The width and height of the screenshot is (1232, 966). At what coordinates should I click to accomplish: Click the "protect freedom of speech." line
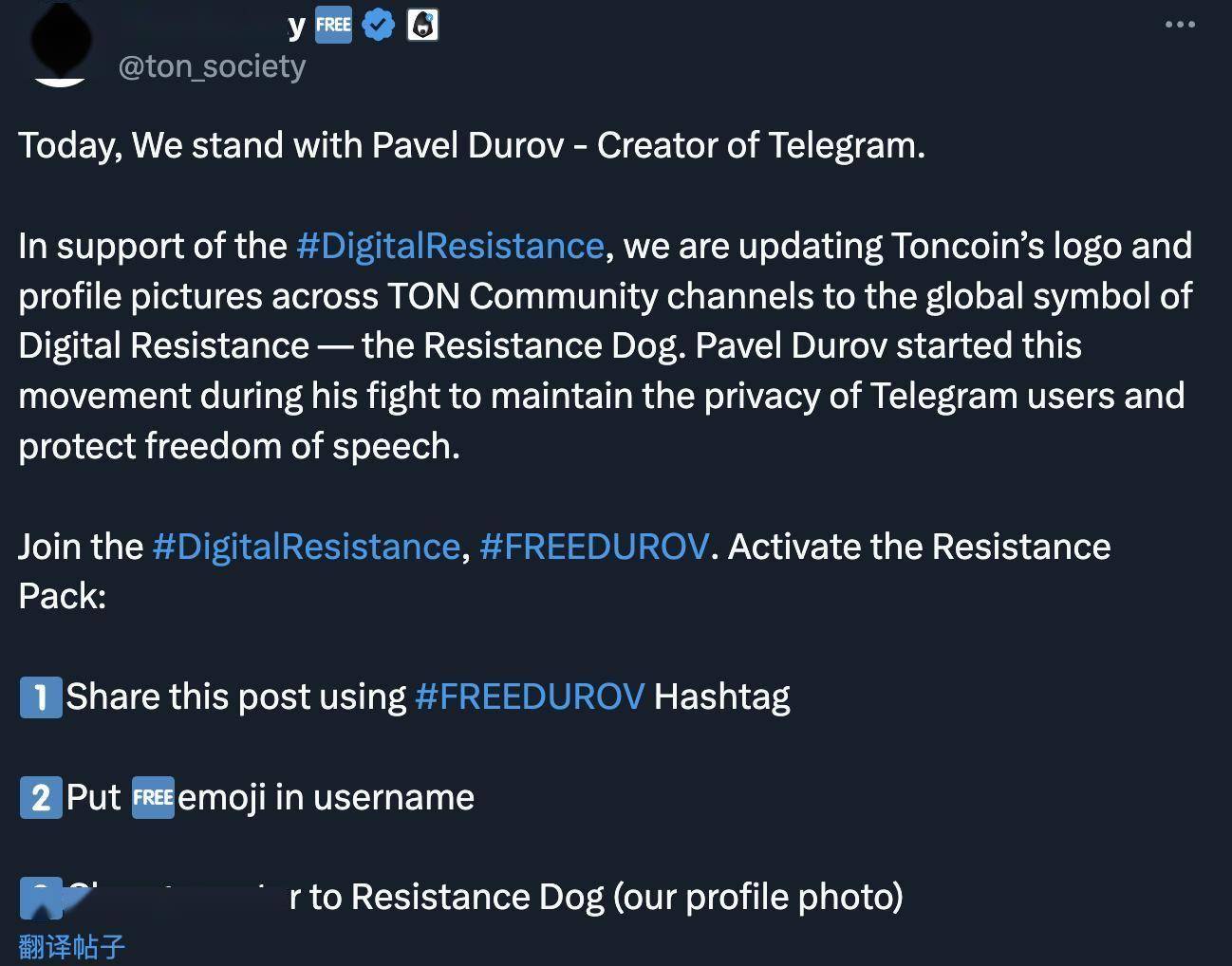[239, 446]
